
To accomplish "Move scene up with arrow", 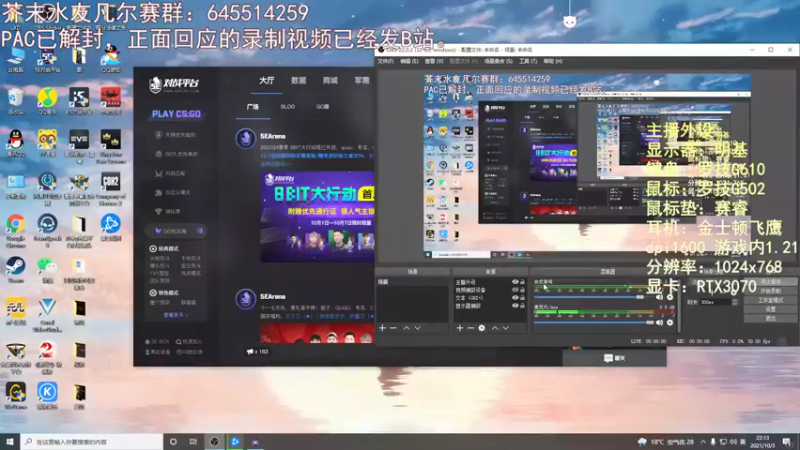I will pos(406,328).
